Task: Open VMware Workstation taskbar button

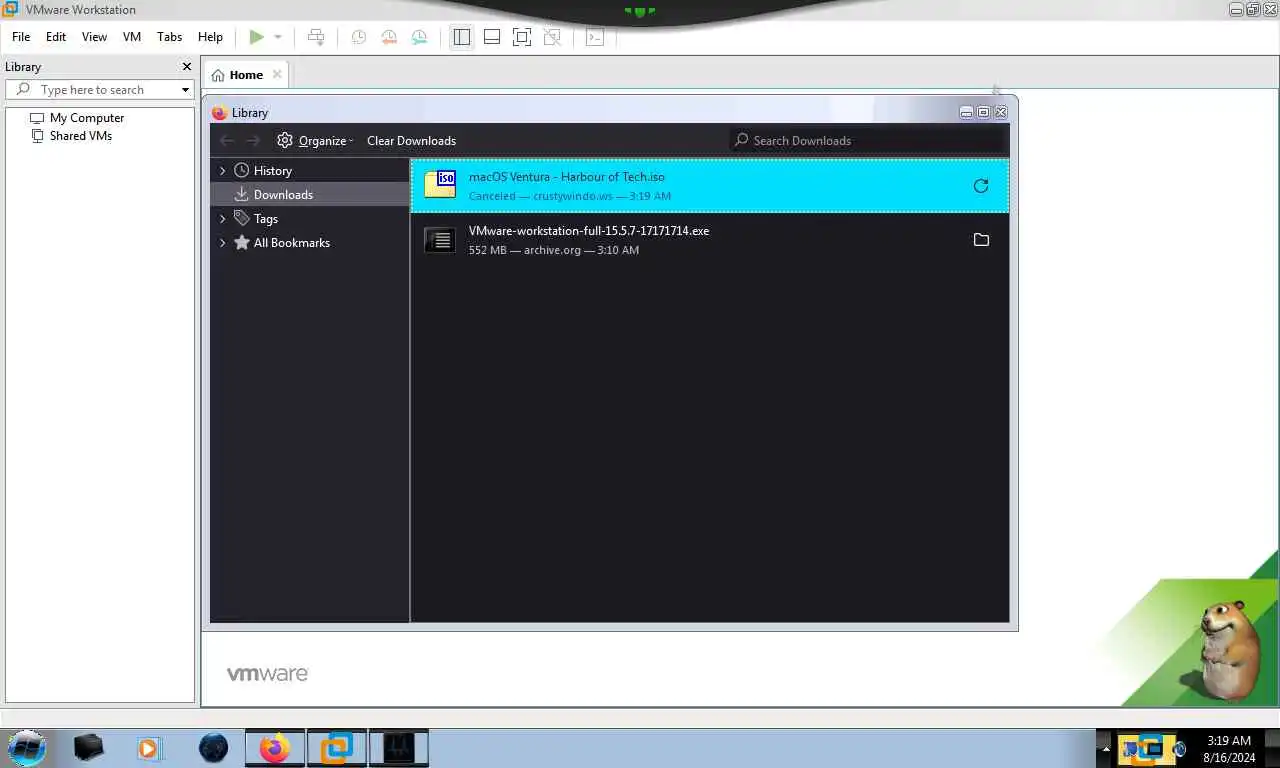Action: tap(336, 748)
